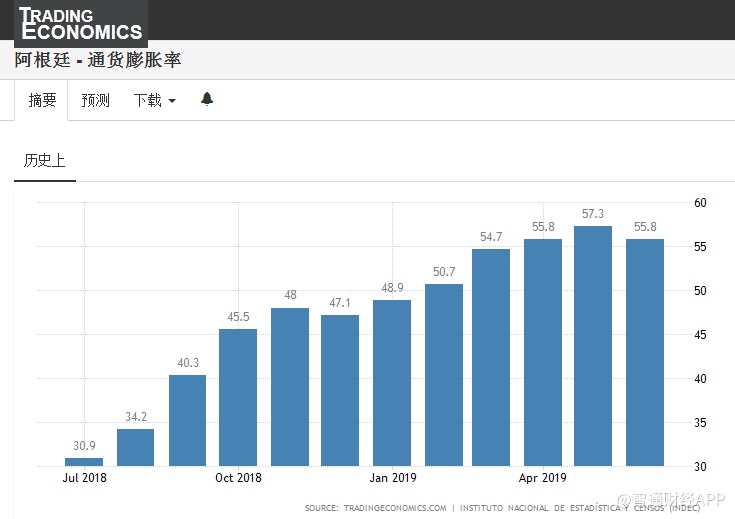The image size is (735, 519).
Task: Click the bar labeled 54.7
Action: pyautogui.click(x=493, y=357)
